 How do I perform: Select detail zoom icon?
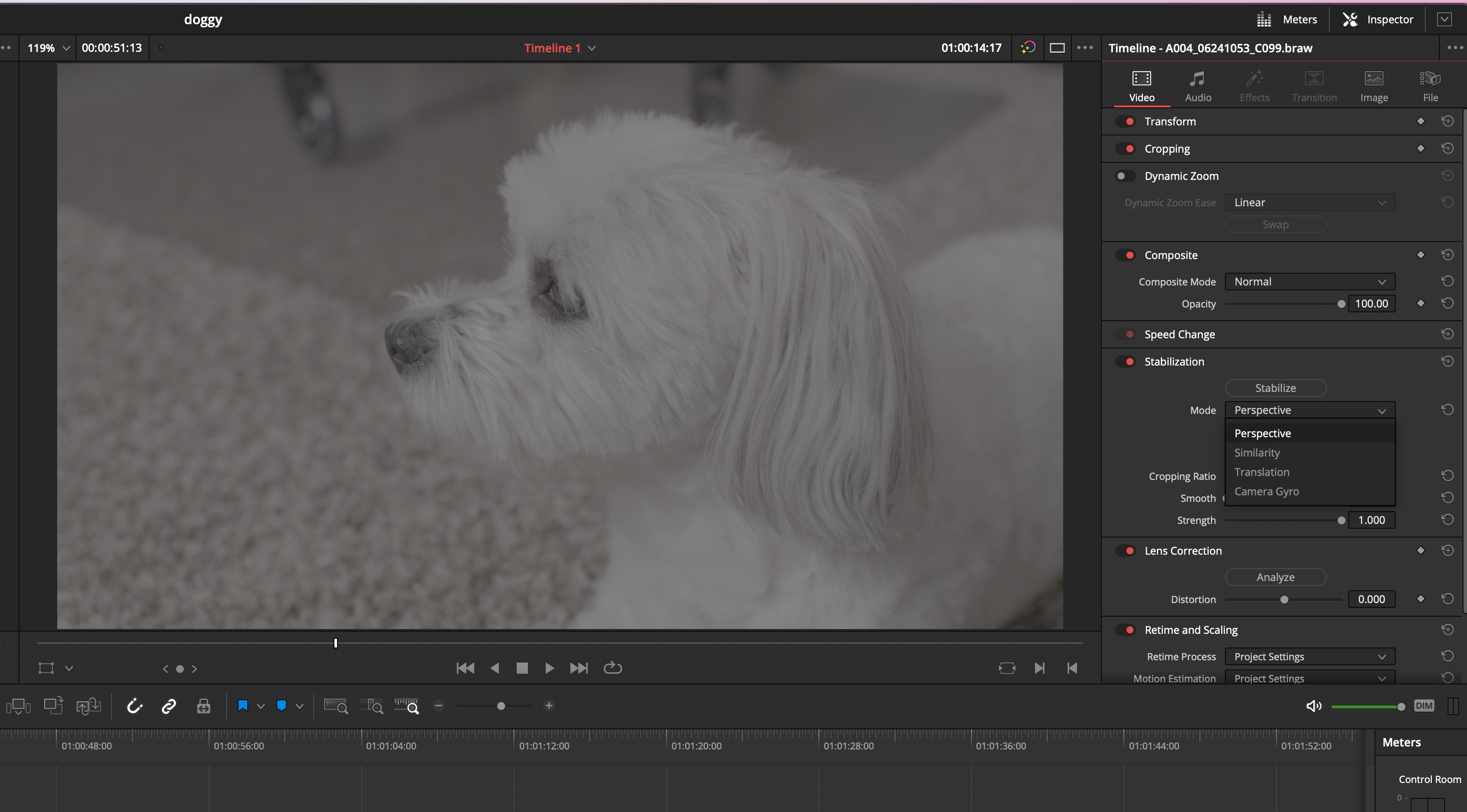(x=371, y=706)
